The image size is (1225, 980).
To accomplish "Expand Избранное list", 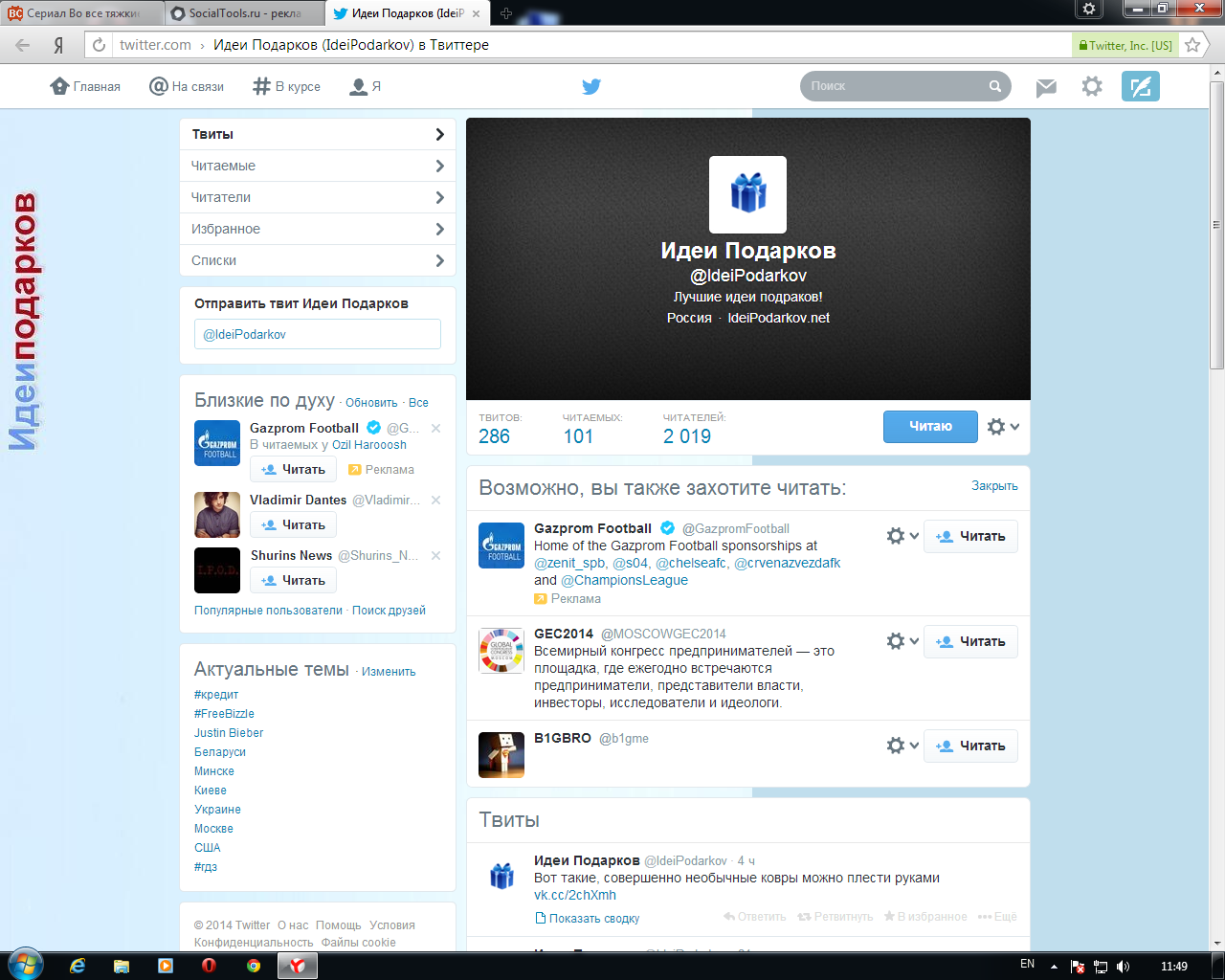I will coord(318,229).
